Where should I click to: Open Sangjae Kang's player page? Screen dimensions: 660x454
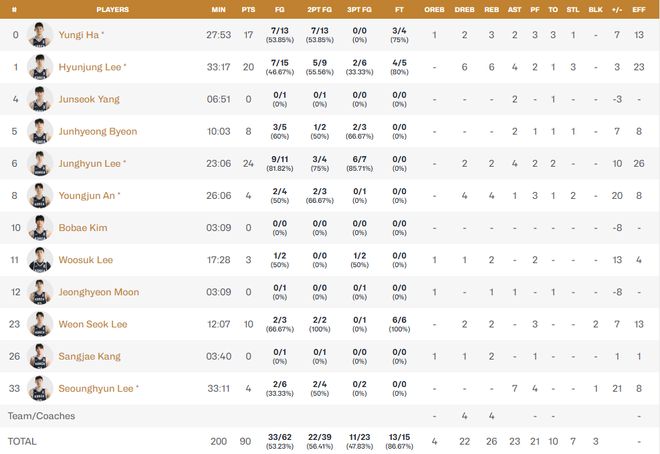pos(89,355)
